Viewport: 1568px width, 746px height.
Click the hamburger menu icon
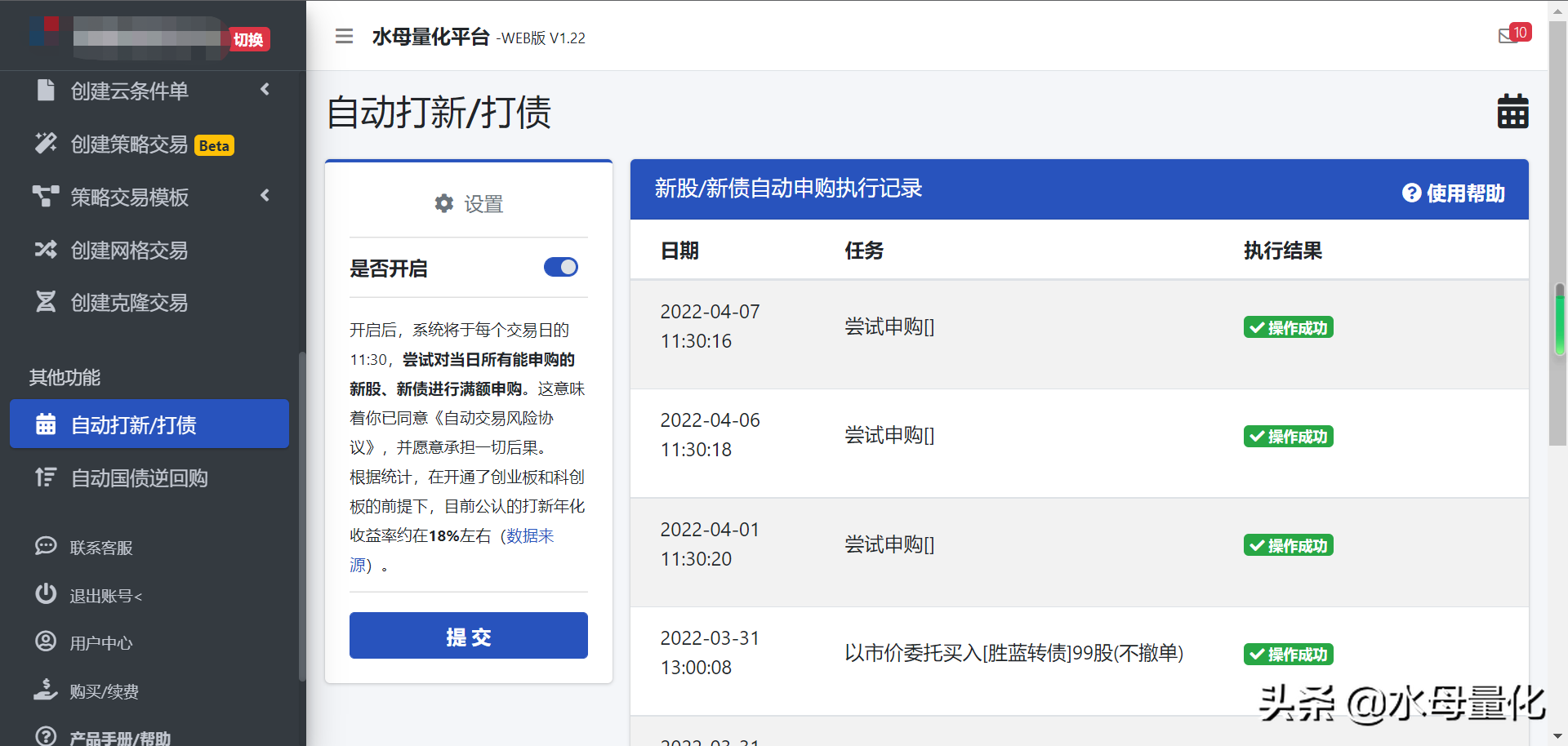(x=344, y=37)
